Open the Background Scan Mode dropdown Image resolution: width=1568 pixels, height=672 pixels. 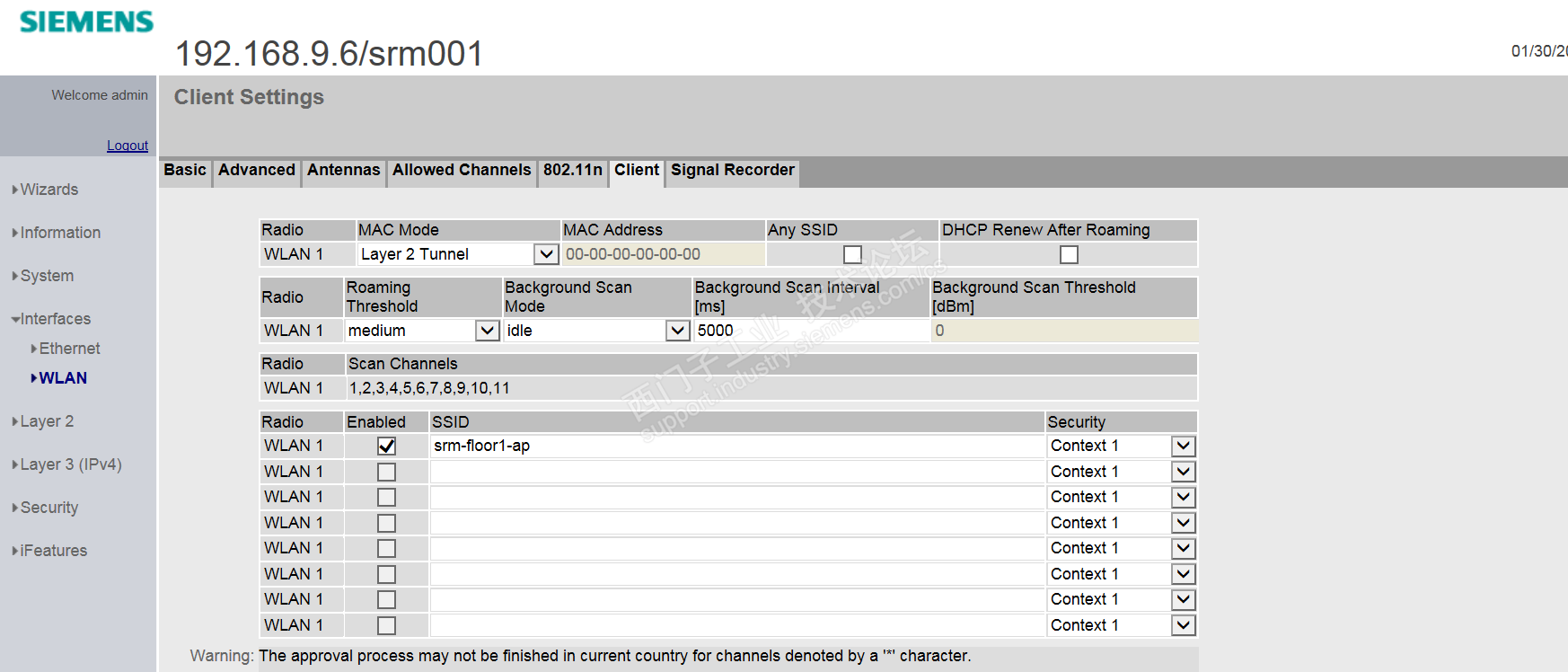click(677, 331)
